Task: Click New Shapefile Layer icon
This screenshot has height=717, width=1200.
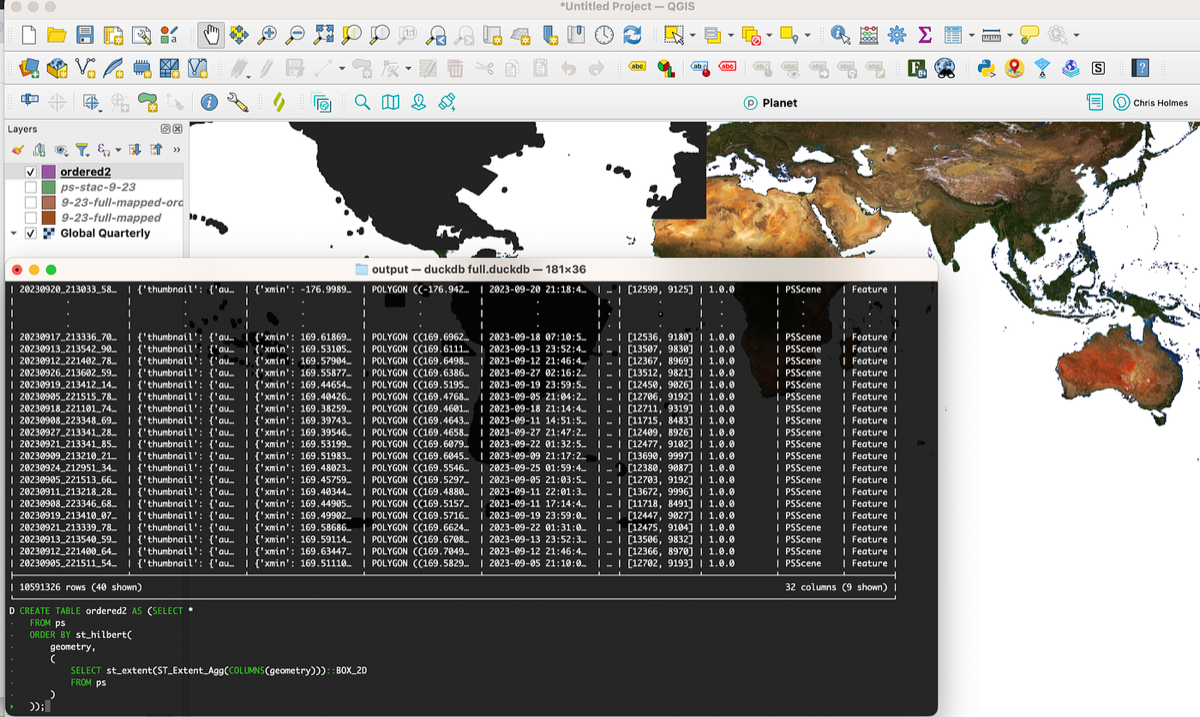Action: [86, 68]
